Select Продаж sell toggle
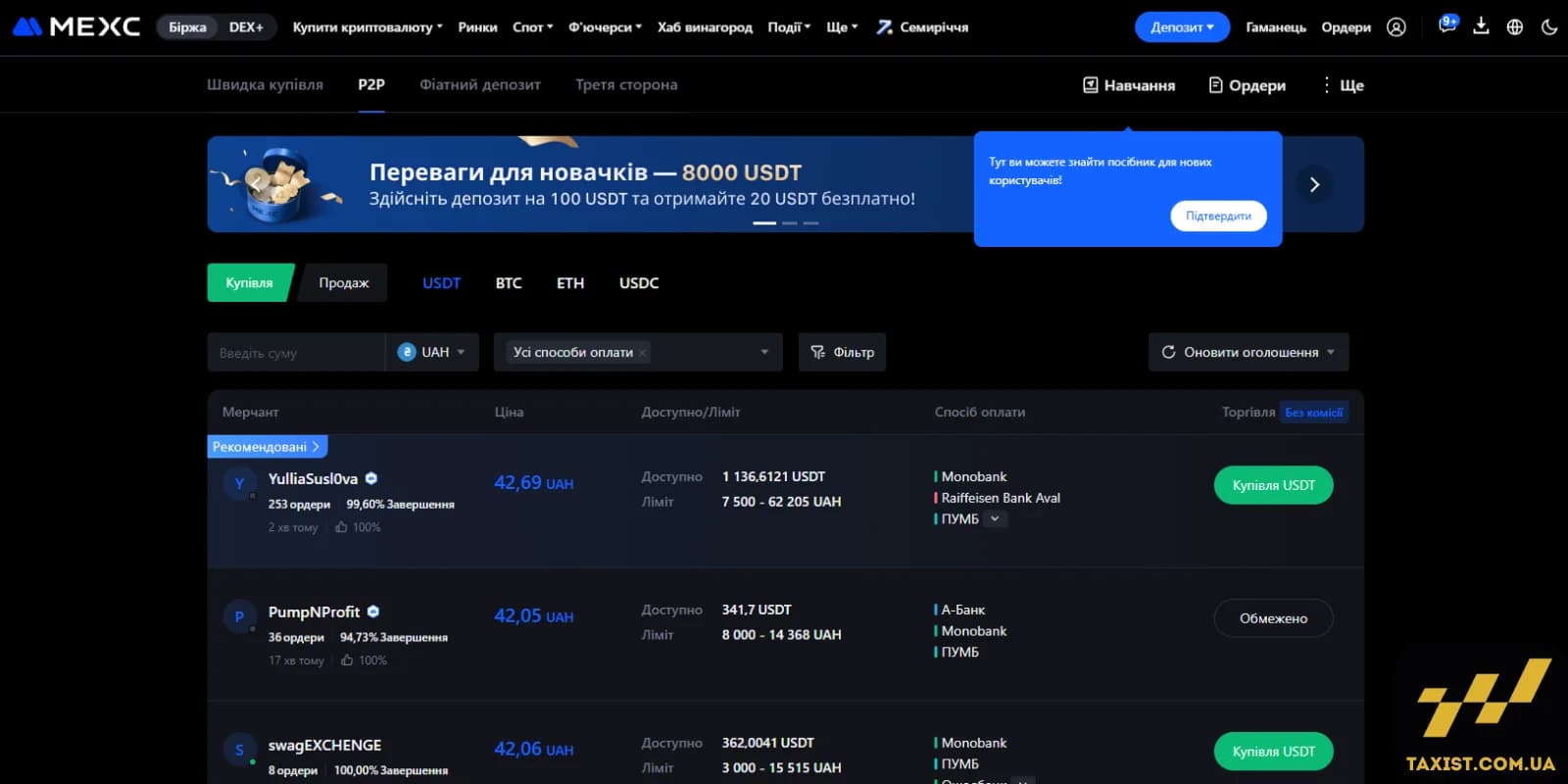The image size is (1568, 784). pos(344,282)
